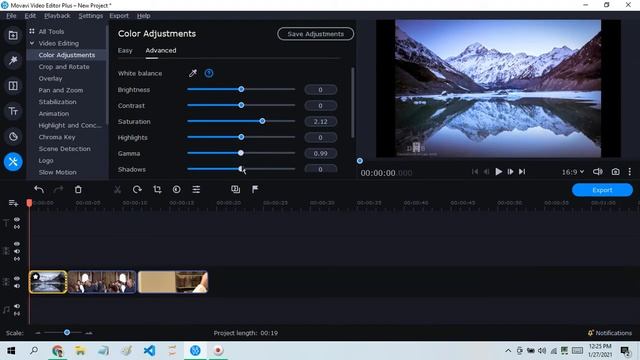Open color adjustments toolbar icon
640x360 pixels.
click(176, 189)
